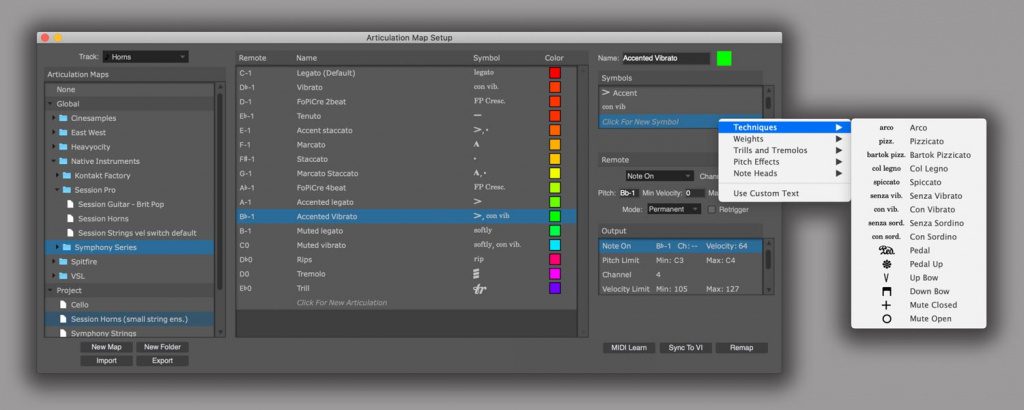The image size is (1024, 410).
Task: Collapse the Project section
Action: pos(50,291)
